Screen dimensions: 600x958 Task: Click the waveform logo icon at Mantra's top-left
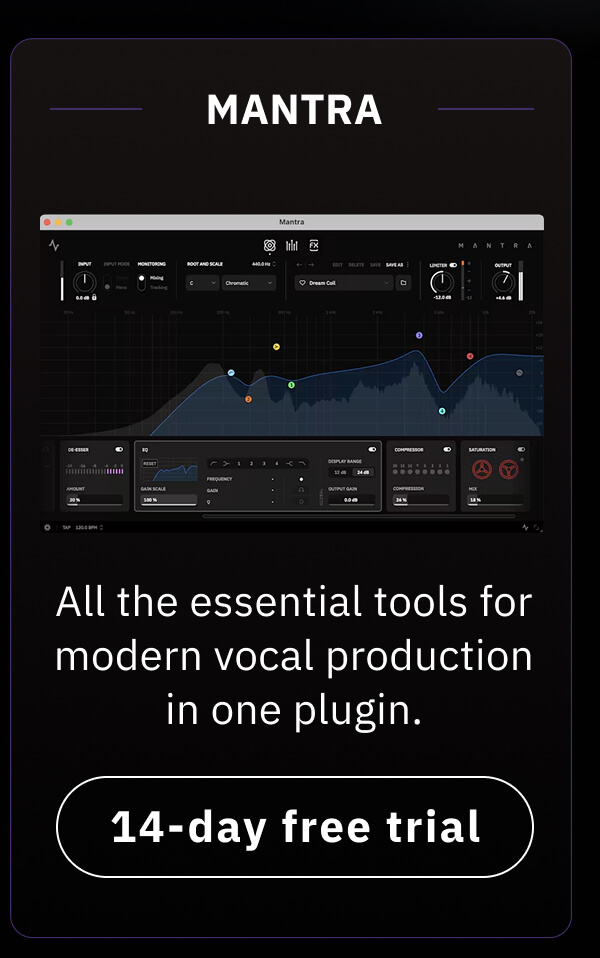(x=54, y=246)
